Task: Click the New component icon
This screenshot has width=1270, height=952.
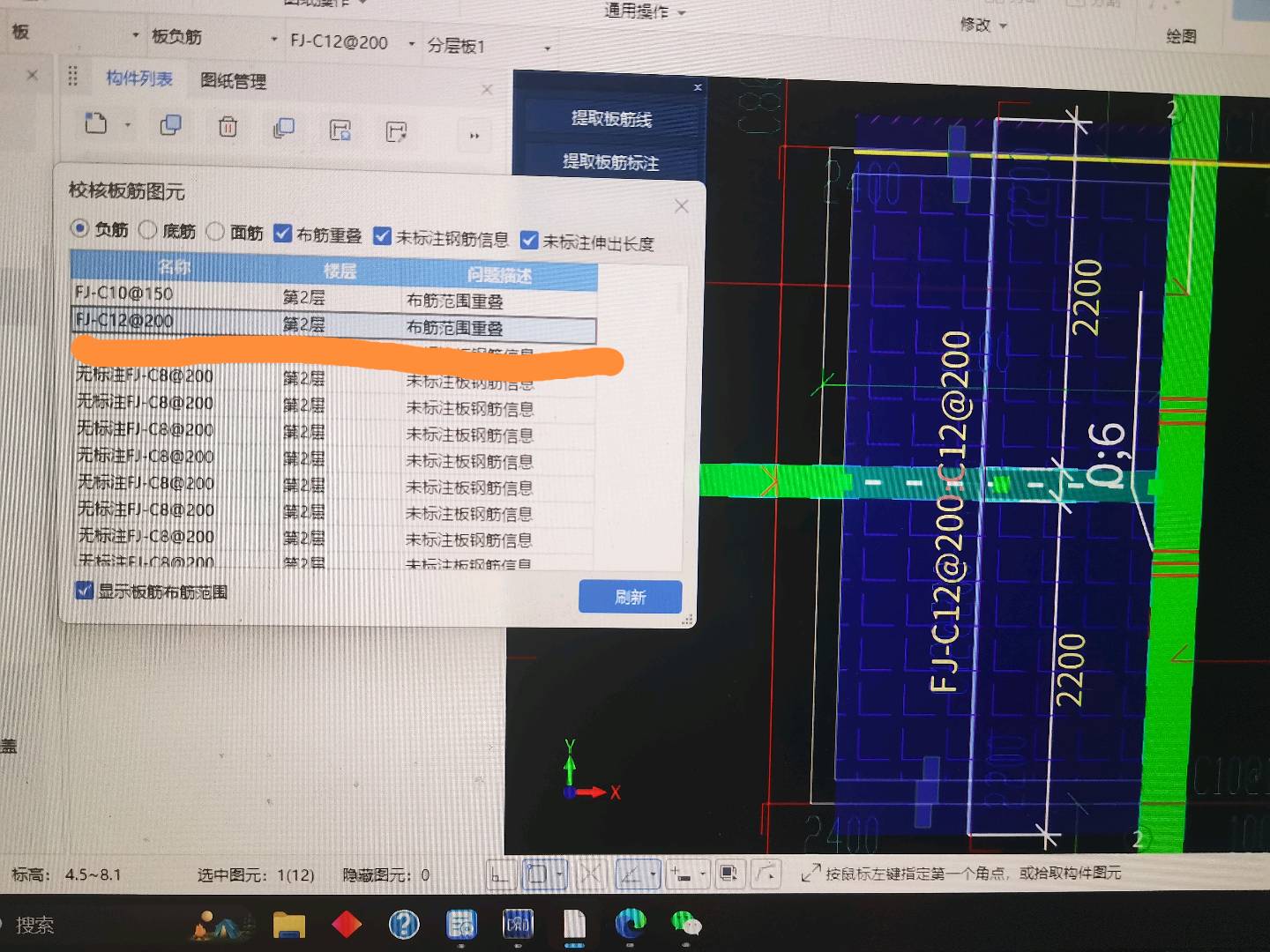Action: [x=95, y=123]
